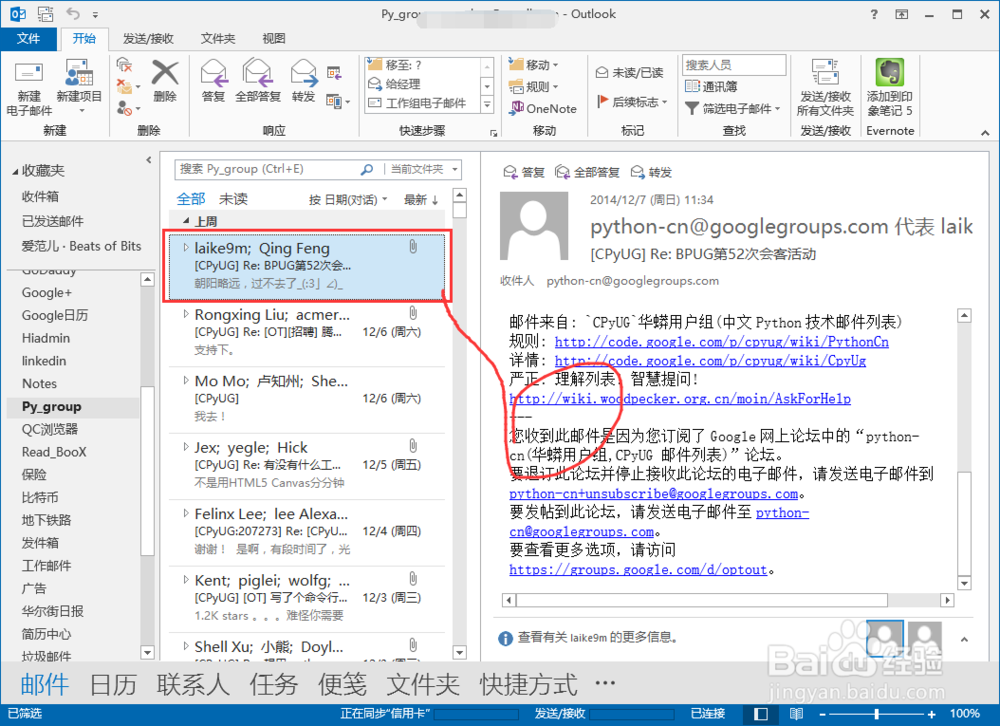Switch to the 文件夹 tab
This screenshot has width=1000, height=726.
[x=218, y=39]
